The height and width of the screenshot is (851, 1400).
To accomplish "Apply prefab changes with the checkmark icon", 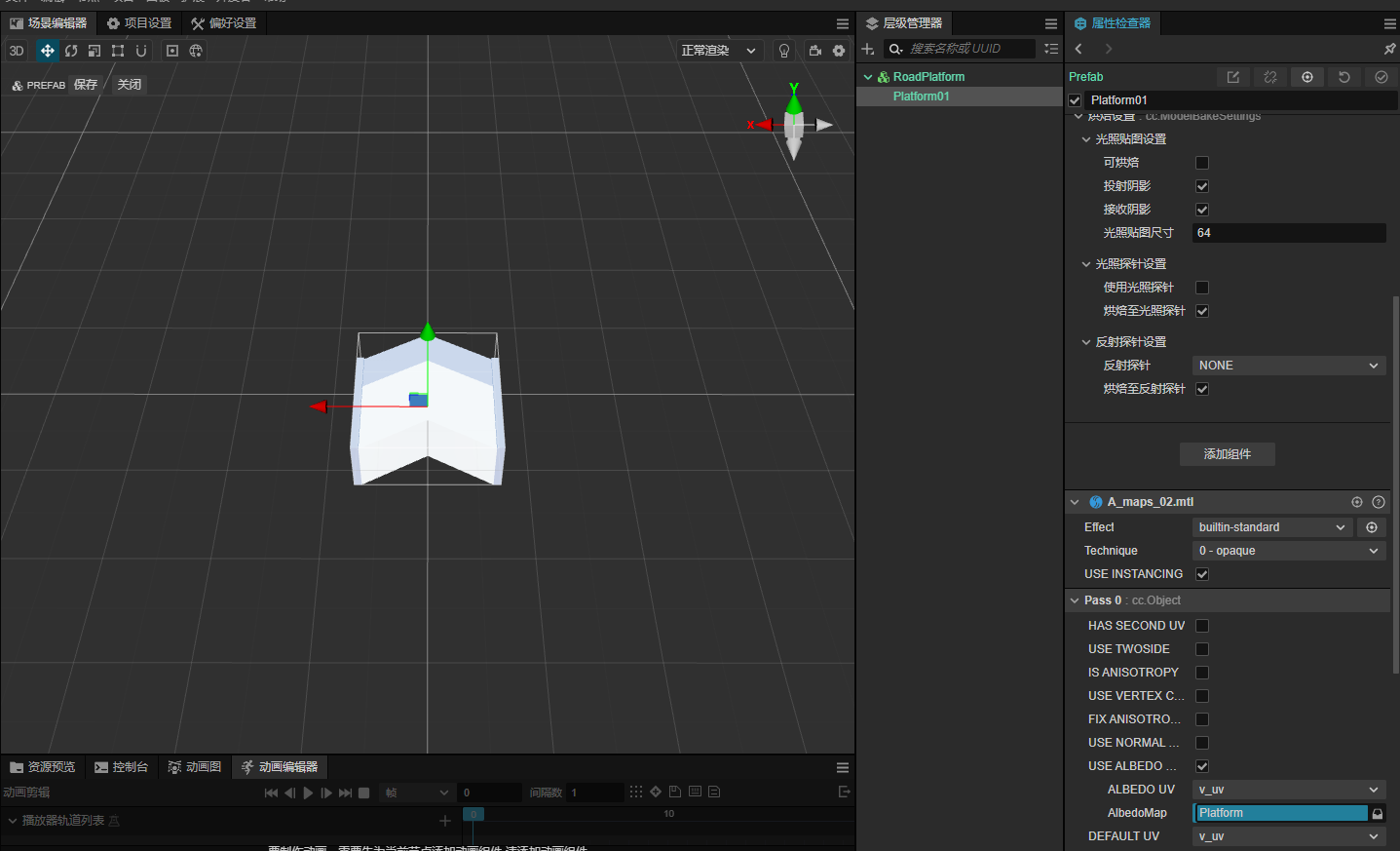I will [x=1381, y=77].
